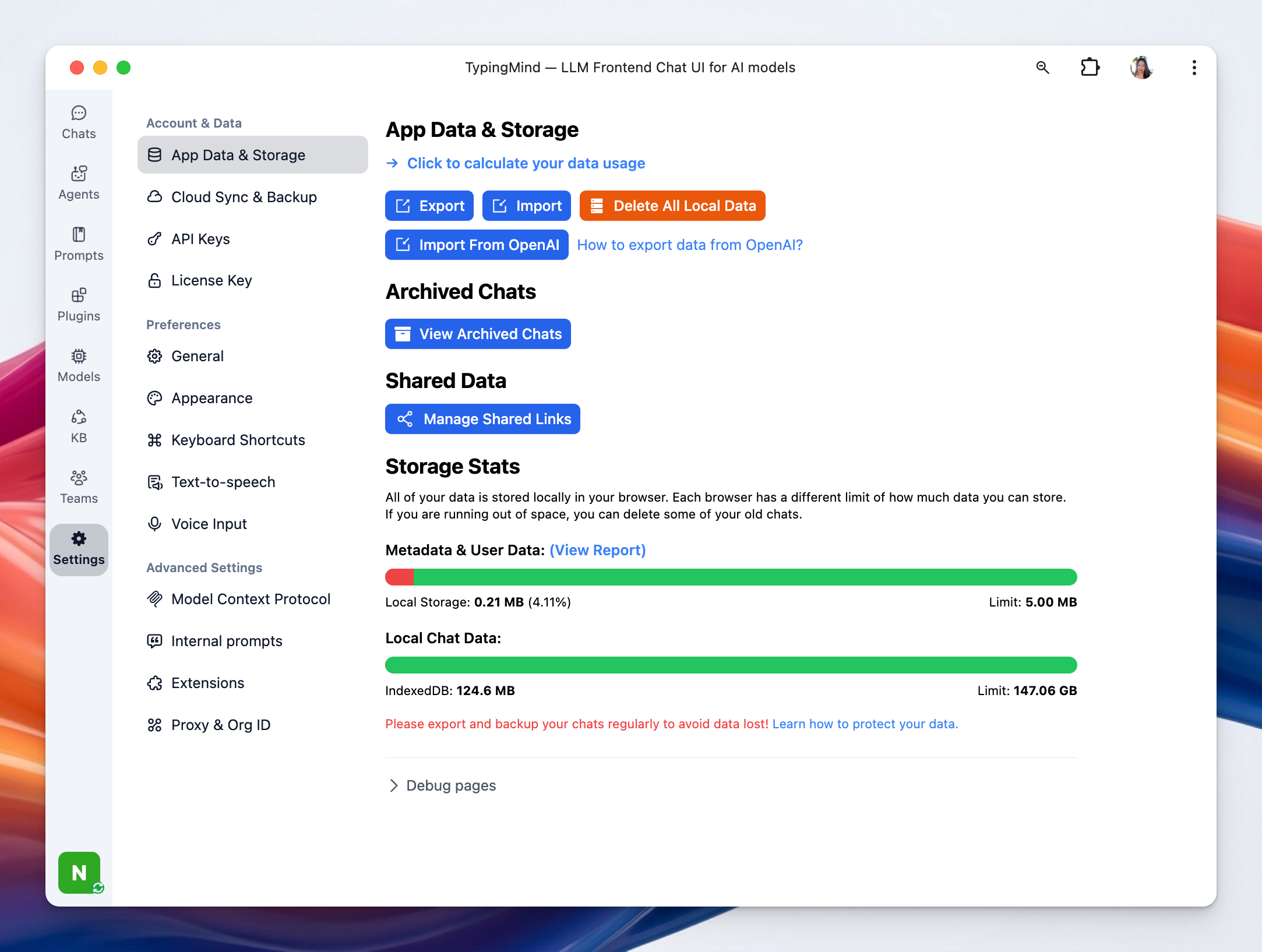Open the three-dot menu in title bar
The height and width of the screenshot is (952, 1262).
point(1194,68)
